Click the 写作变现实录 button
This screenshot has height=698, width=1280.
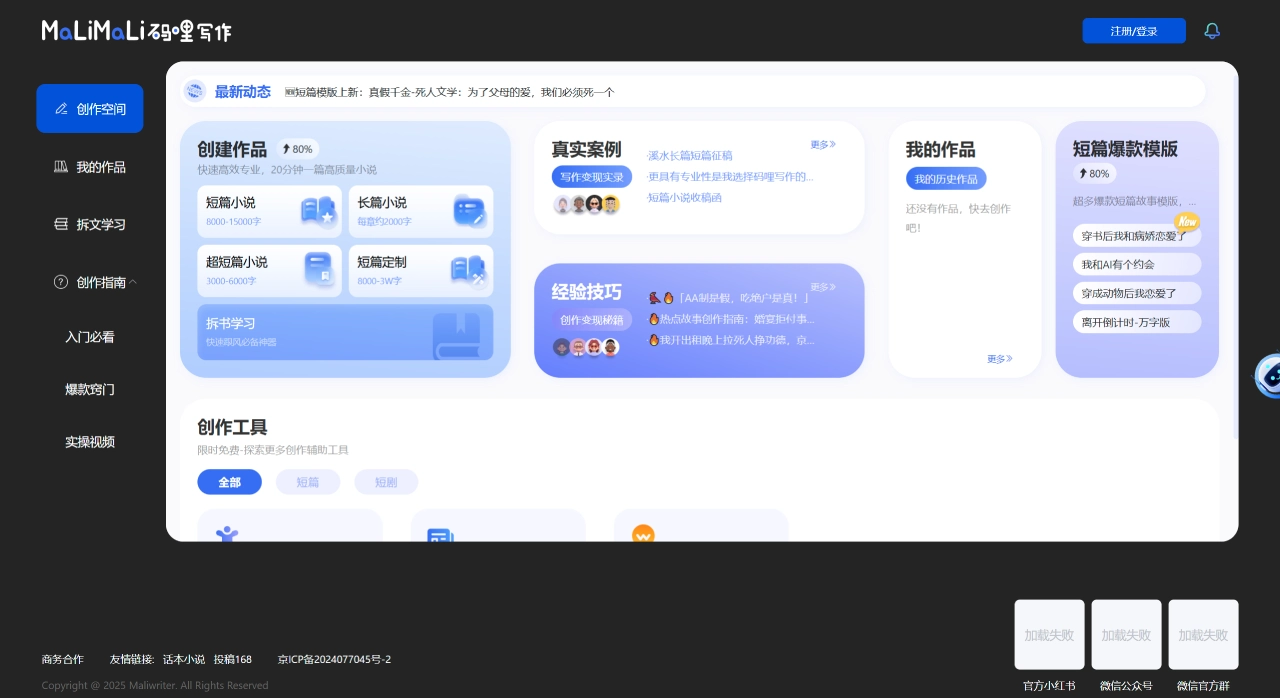click(x=591, y=177)
